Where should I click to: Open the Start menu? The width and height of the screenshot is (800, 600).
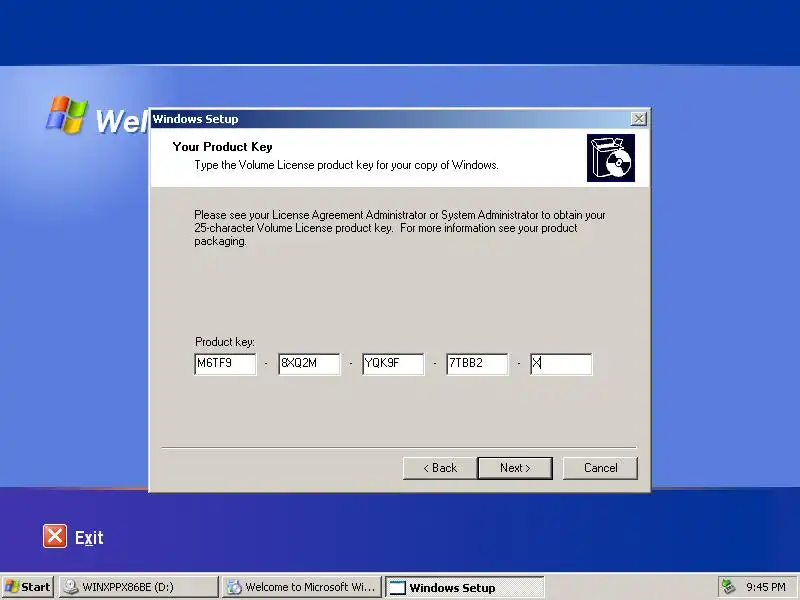28,587
